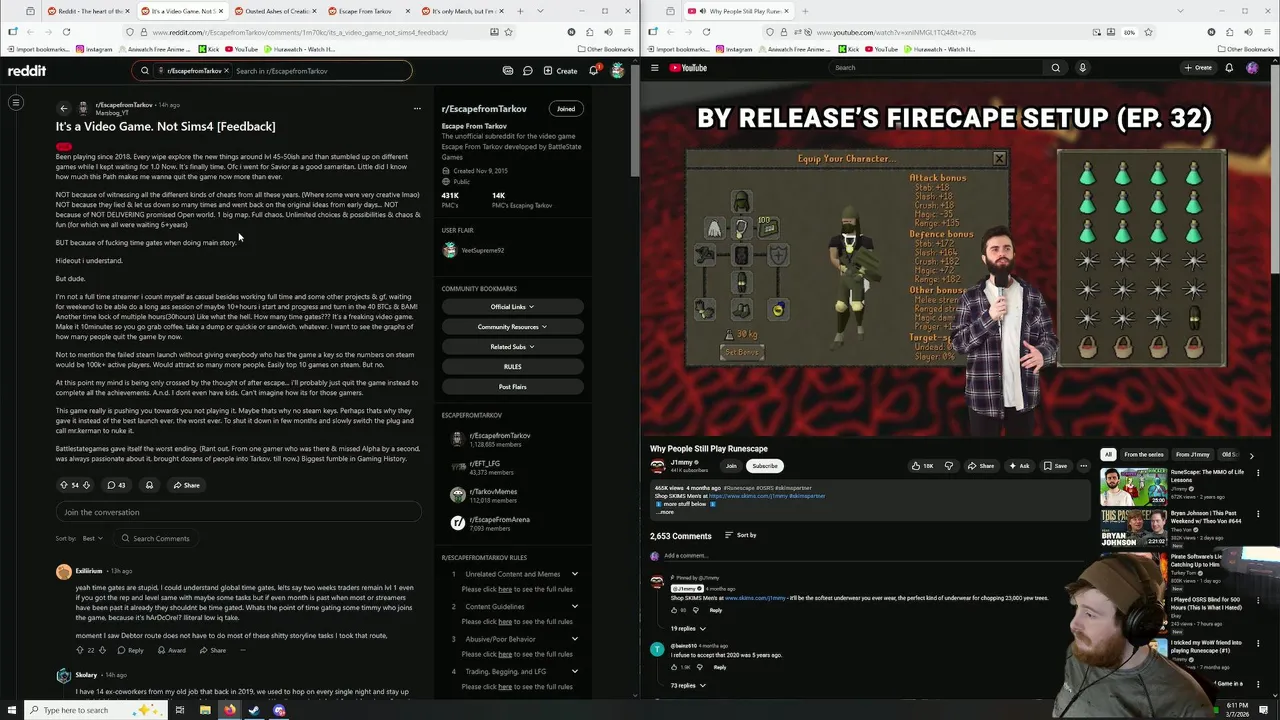The width and height of the screenshot is (1280, 720).
Task: Open the post's 43 comments button
Action: (116, 485)
